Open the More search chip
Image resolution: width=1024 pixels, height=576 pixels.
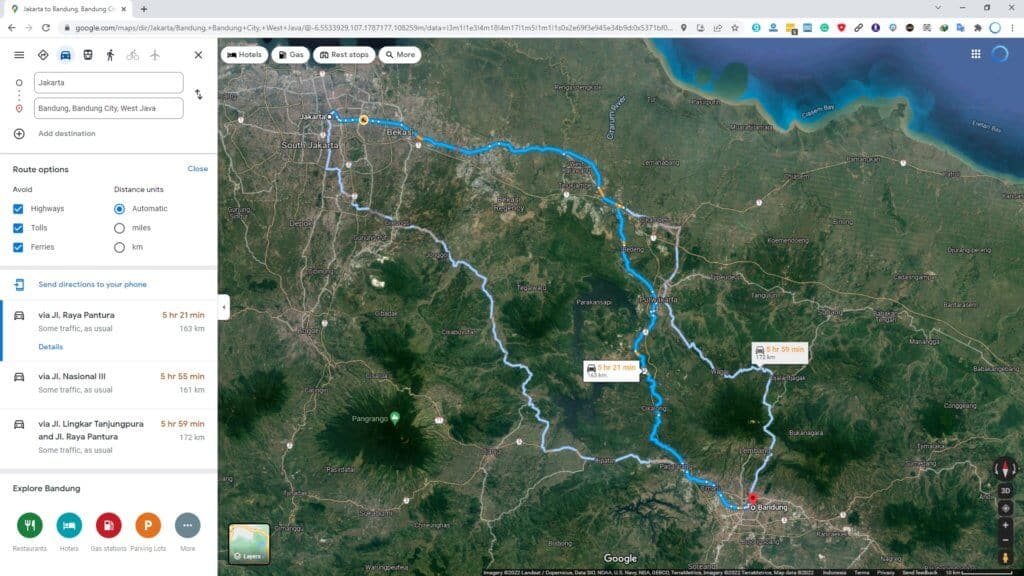(399, 55)
